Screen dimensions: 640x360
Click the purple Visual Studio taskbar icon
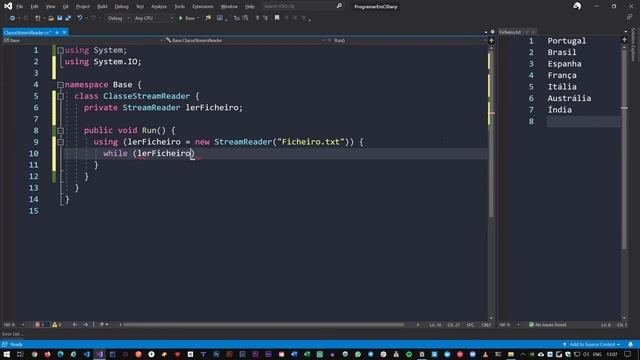(100, 354)
